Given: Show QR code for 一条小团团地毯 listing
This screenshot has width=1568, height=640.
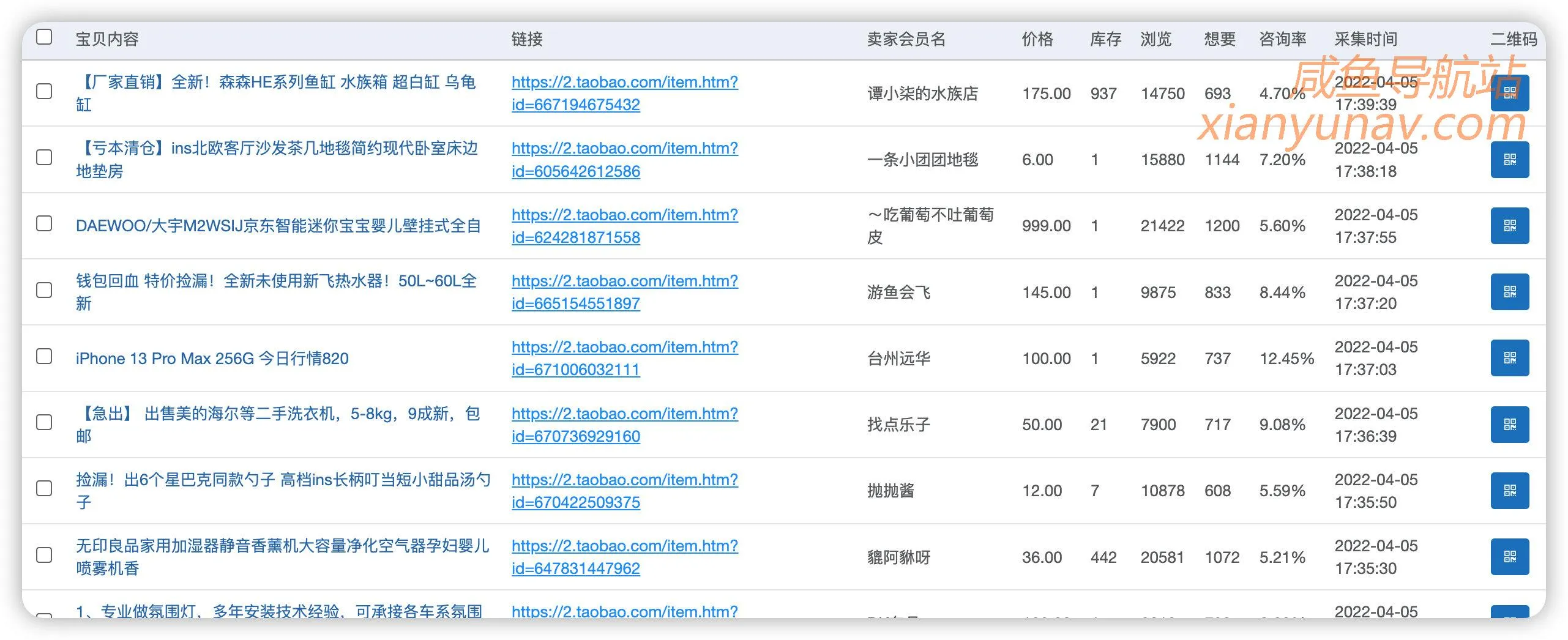Looking at the screenshot, I should click(x=1509, y=160).
